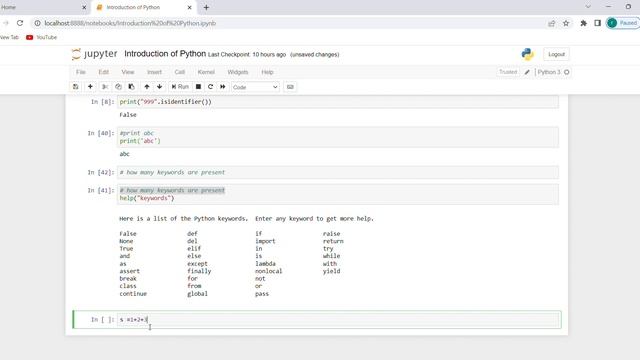
Task: Save notebook with the save and checkpoint icon
Action: click(76, 87)
